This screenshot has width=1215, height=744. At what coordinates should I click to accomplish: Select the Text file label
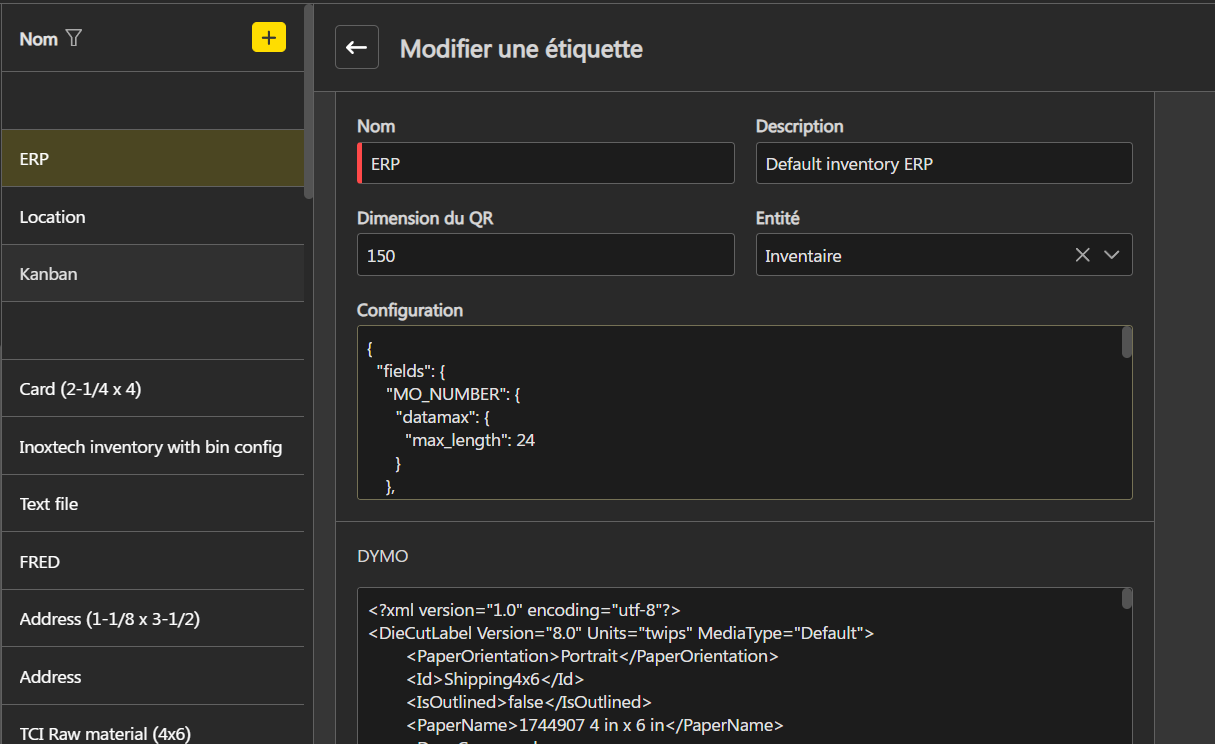click(x=152, y=504)
